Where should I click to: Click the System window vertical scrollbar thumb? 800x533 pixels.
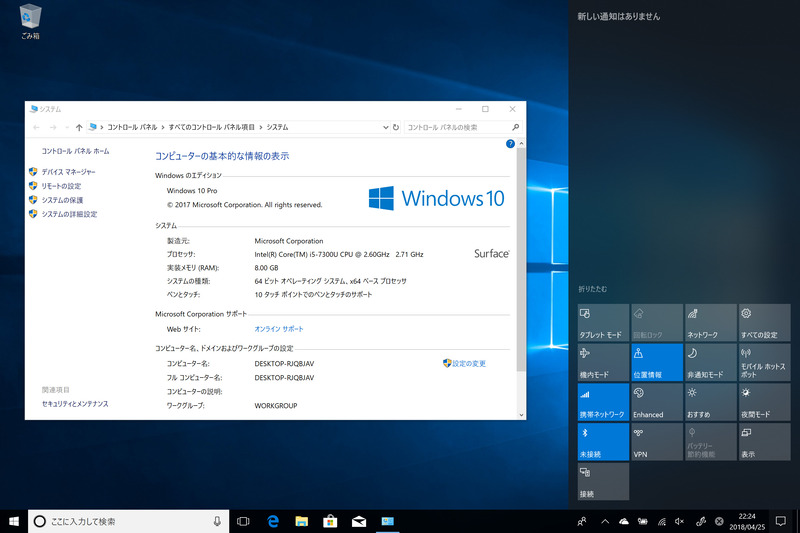click(x=521, y=260)
